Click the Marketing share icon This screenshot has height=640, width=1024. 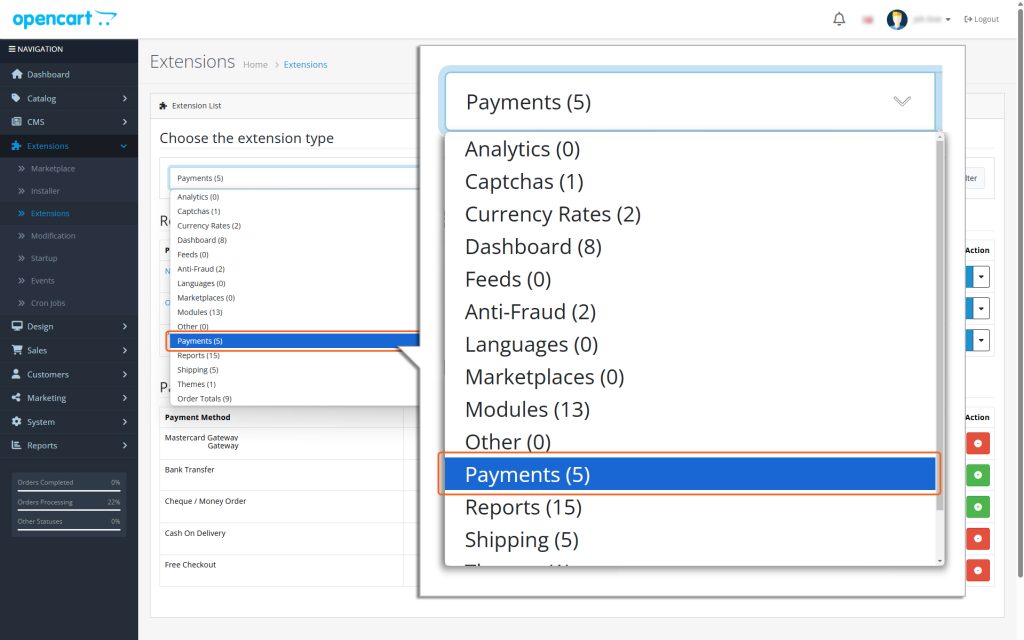(16, 398)
